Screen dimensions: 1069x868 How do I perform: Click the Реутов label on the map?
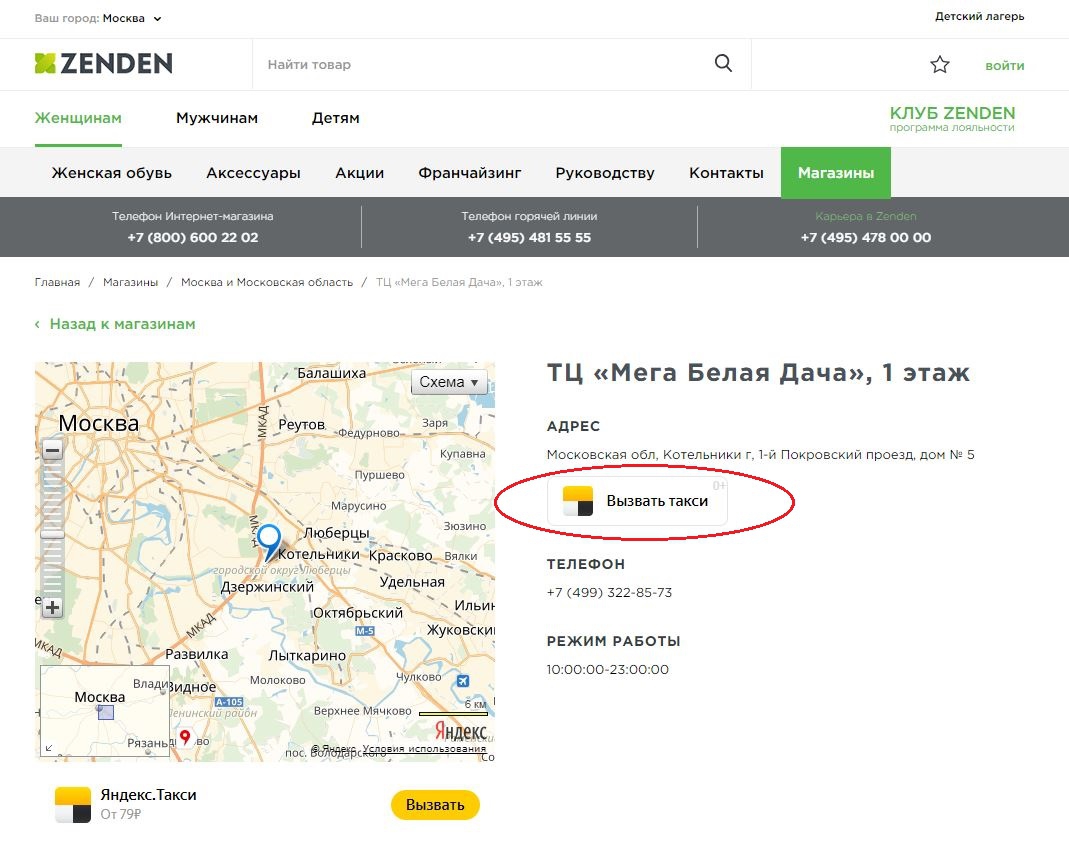(x=301, y=424)
